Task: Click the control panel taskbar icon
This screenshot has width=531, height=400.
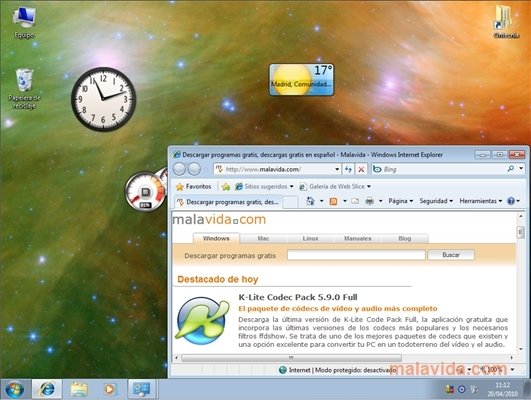Action: click(142, 389)
